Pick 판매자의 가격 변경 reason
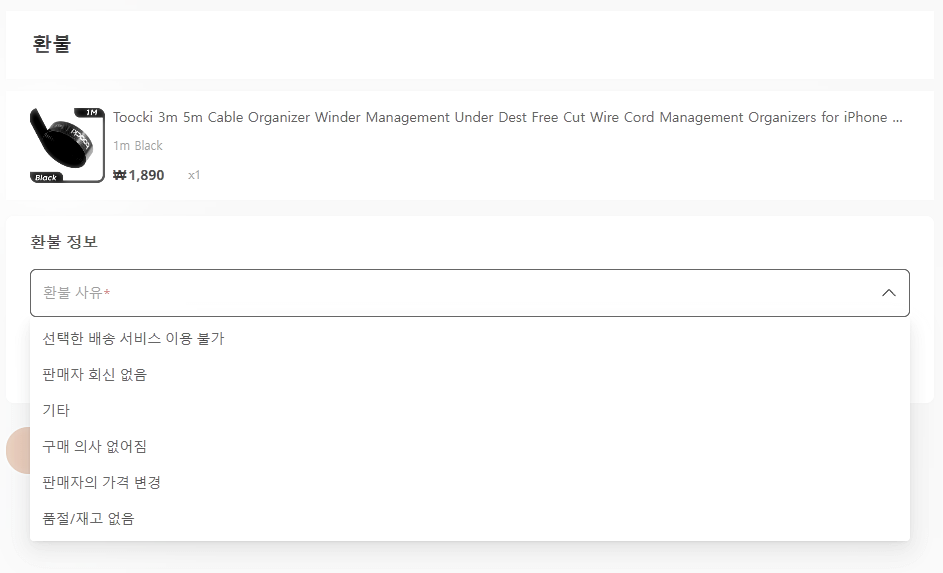The height and width of the screenshot is (573, 943). [470, 483]
